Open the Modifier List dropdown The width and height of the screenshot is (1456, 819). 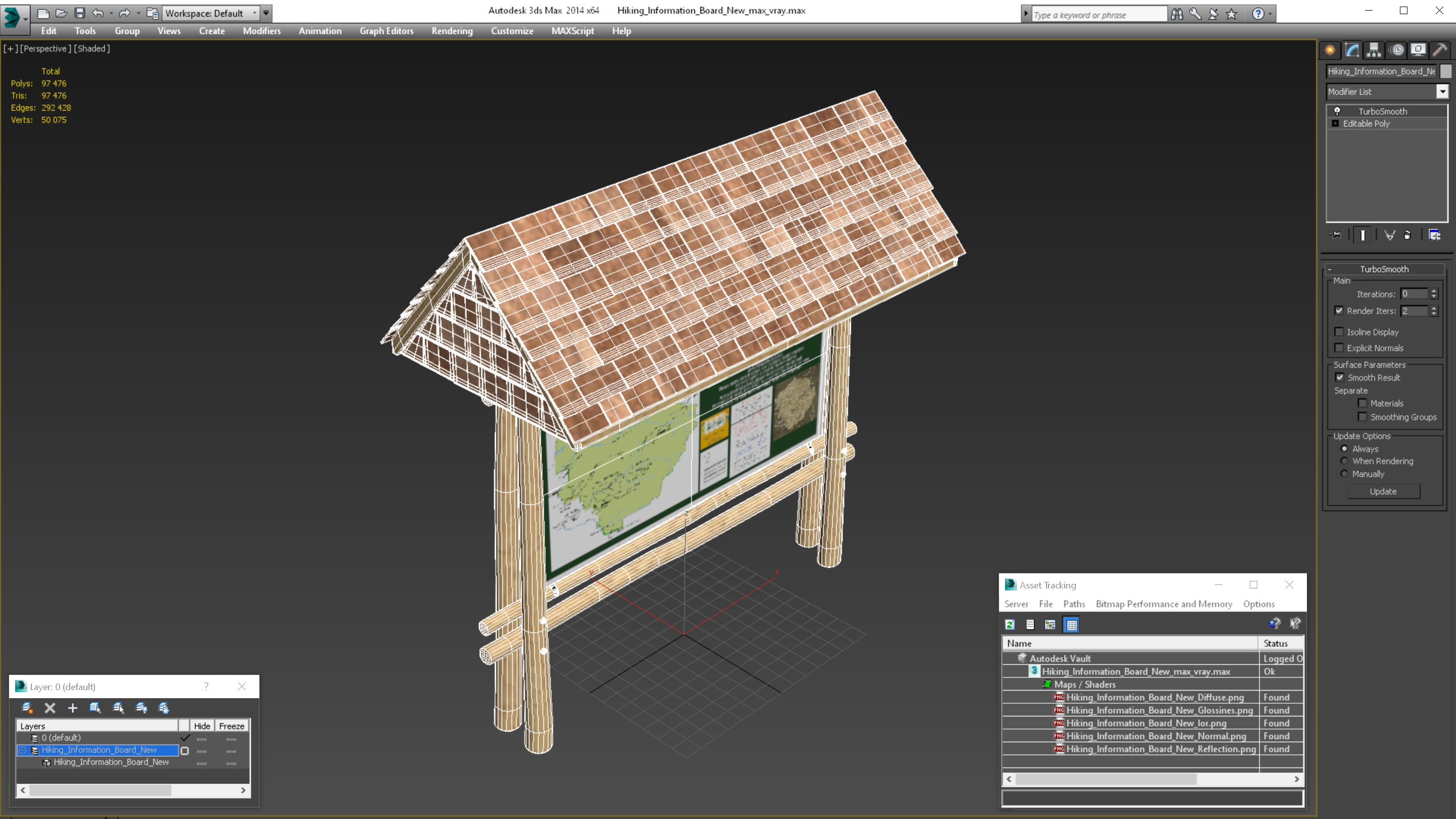(x=1442, y=92)
